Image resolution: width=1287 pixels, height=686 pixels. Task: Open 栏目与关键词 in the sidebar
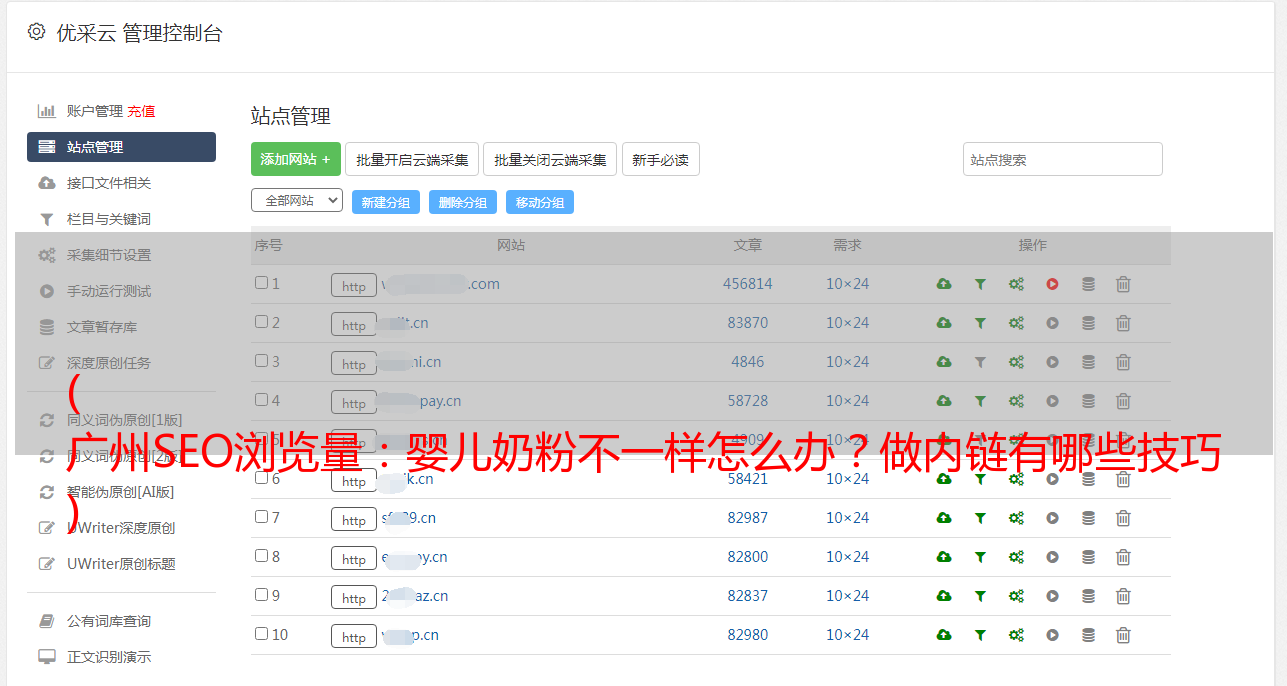(109, 219)
